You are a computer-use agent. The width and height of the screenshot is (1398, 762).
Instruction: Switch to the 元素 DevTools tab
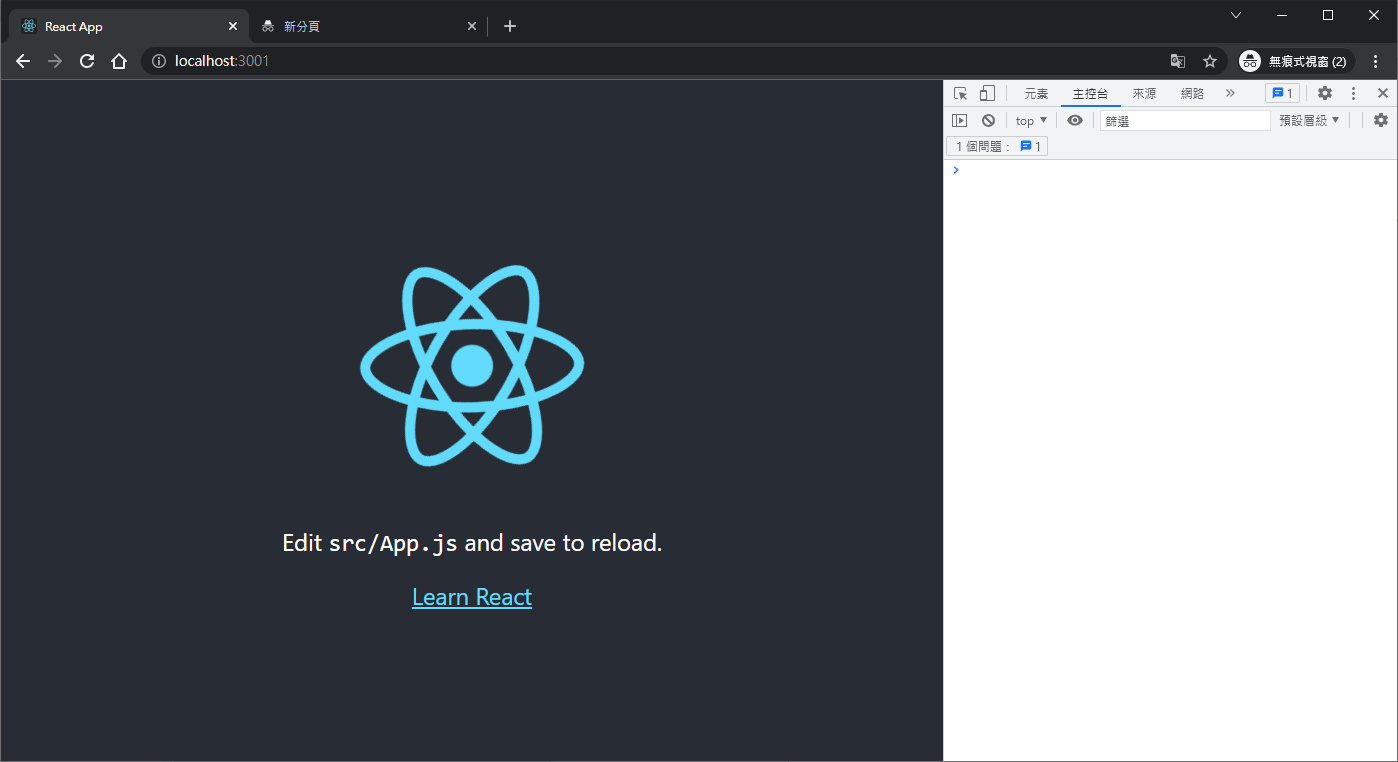click(x=1036, y=93)
